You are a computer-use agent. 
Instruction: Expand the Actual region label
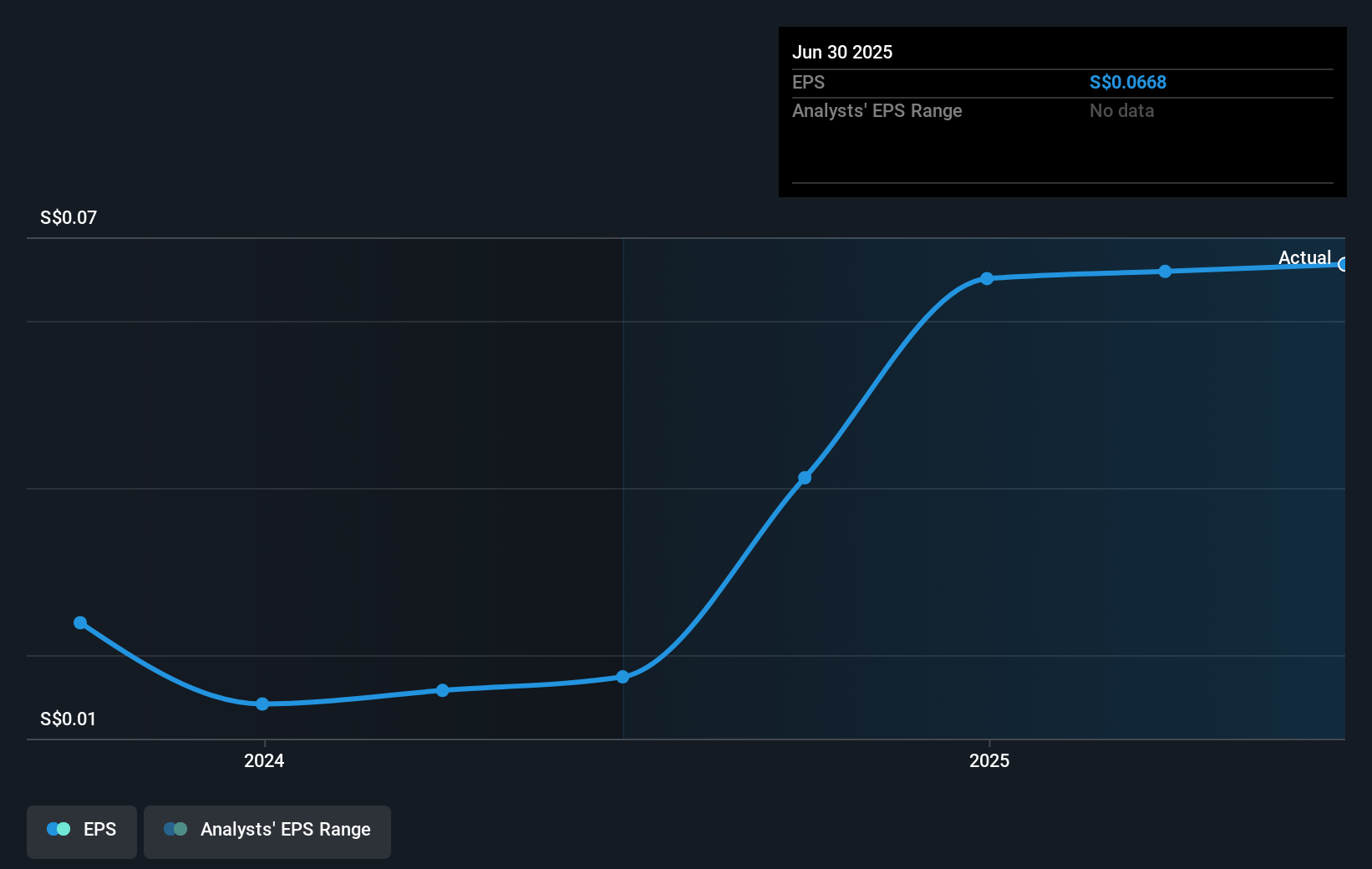coord(1304,257)
